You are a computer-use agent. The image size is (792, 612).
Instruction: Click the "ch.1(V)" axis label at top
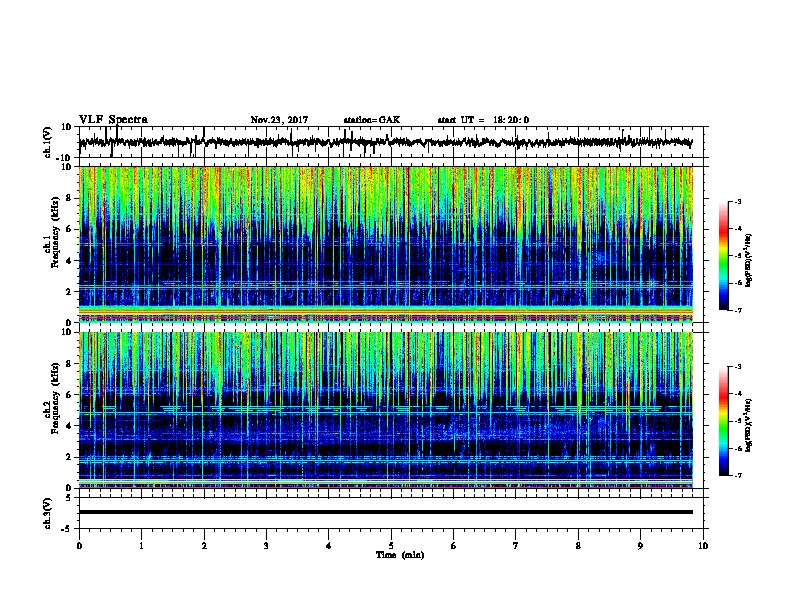(x=48, y=142)
